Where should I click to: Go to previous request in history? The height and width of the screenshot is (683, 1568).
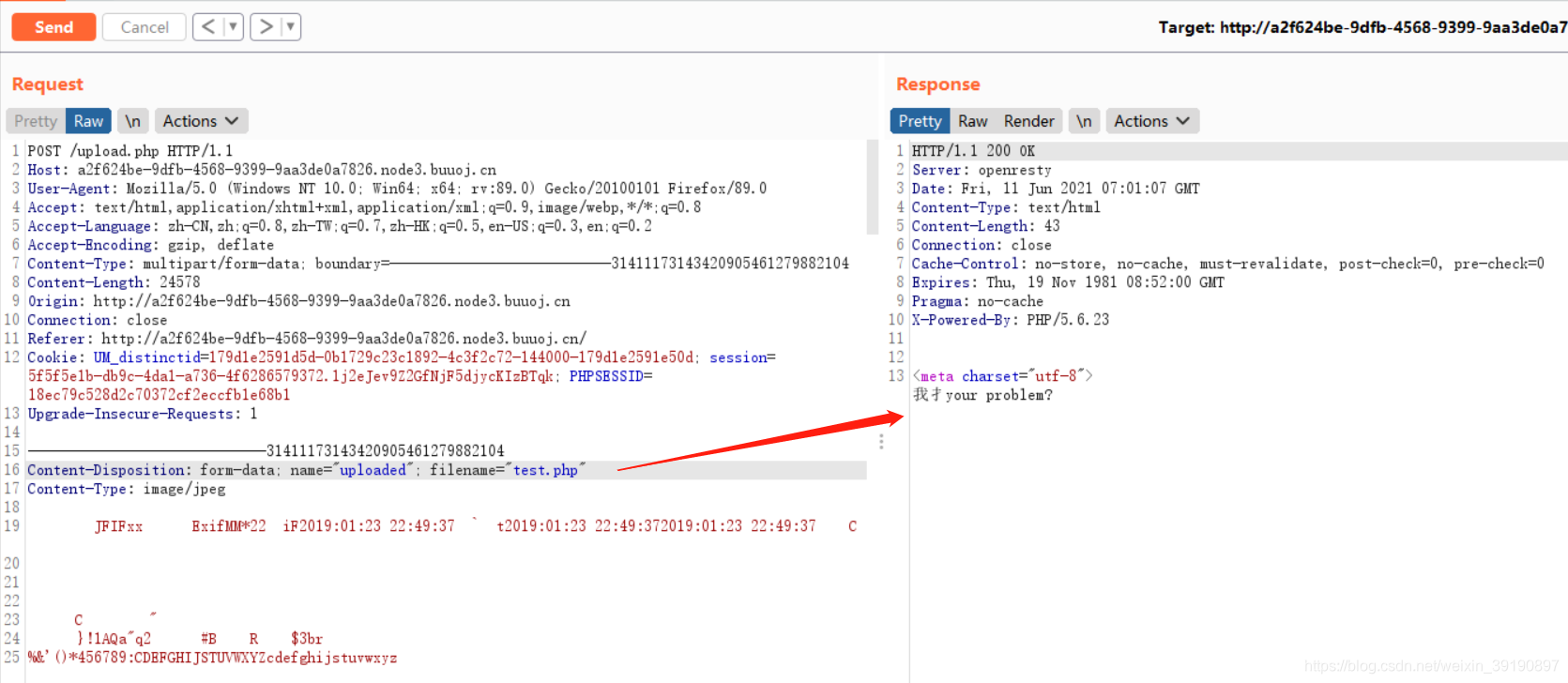click(208, 27)
